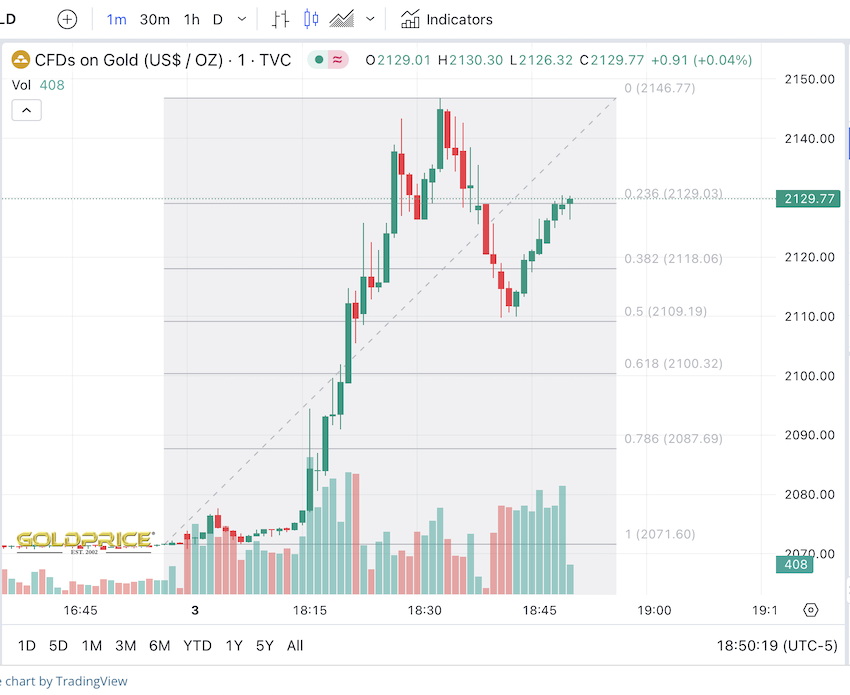The image size is (850, 695).
Task: Select the area chart style icon
Action: [342, 19]
